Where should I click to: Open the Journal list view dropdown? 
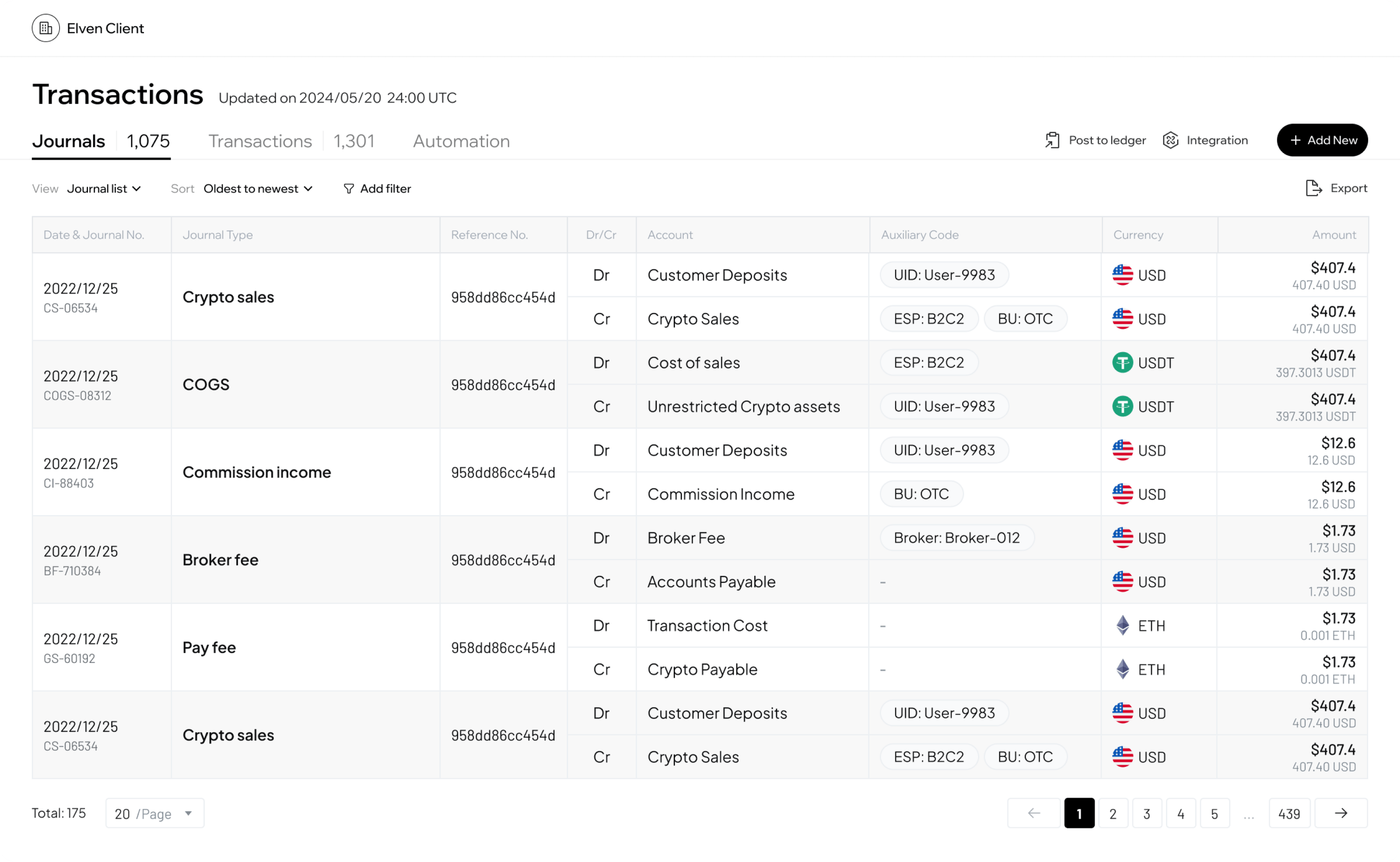tap(104, 189)
